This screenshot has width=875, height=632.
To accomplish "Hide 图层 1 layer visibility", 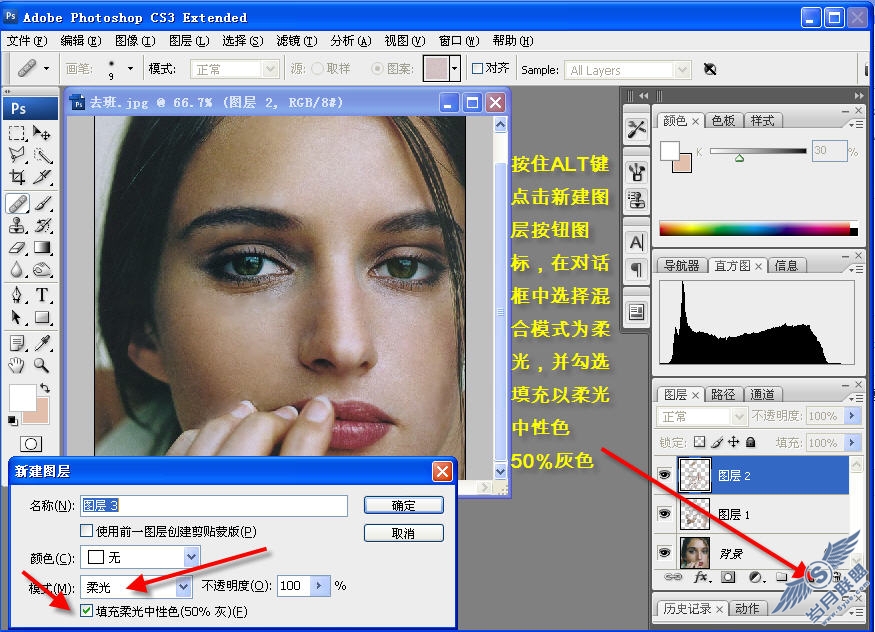I will coord(664,513).
